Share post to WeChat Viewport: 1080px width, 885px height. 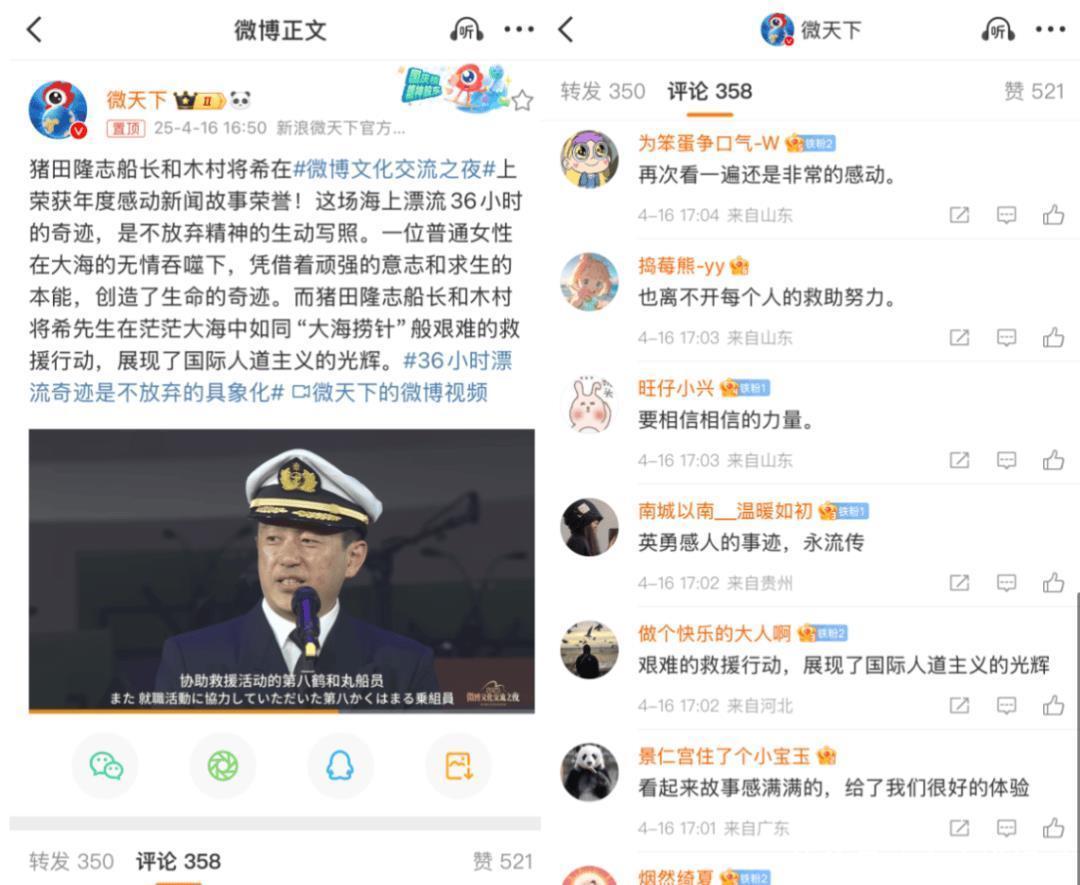click(105, 765)
